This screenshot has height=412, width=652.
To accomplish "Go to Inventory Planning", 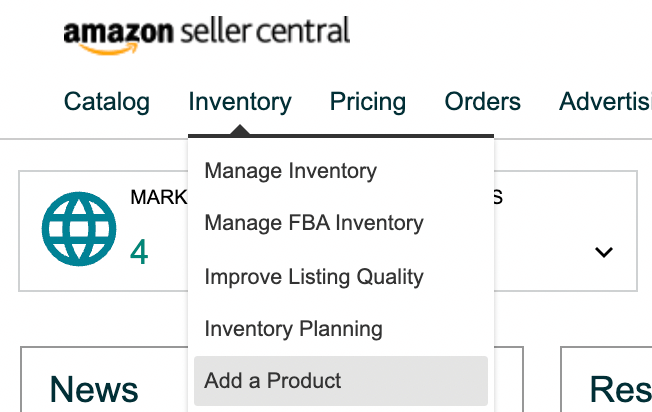I will (x=293, y=328).
